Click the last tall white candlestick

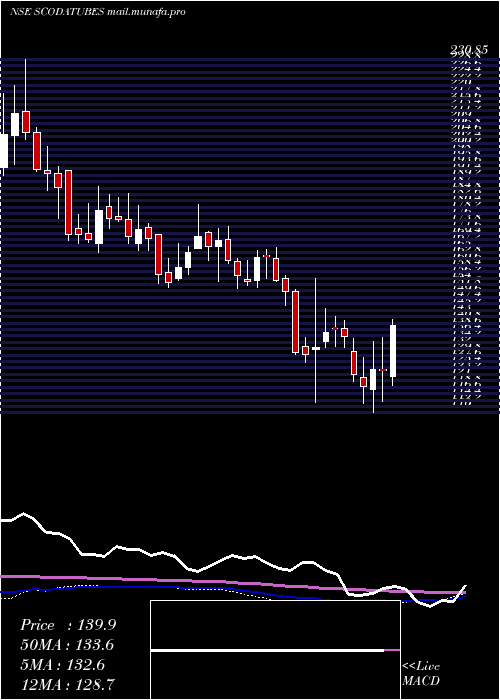393,351
